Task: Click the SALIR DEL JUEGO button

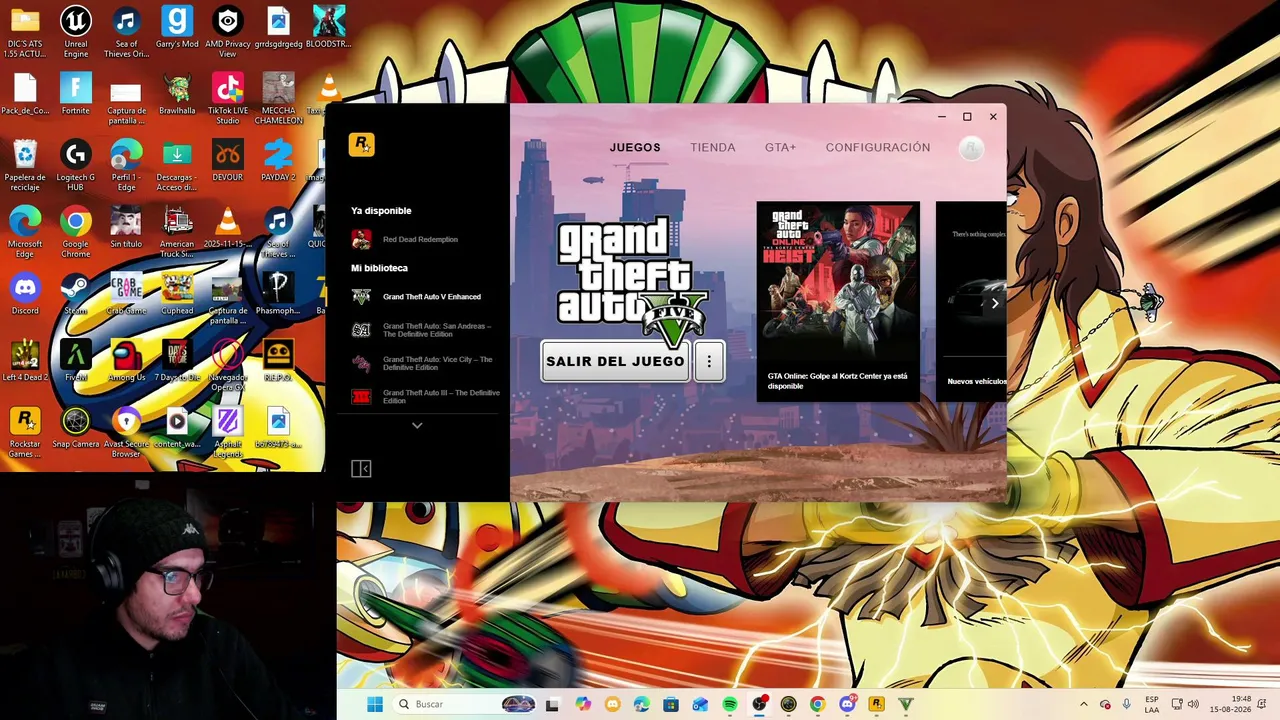Action: (x=615, y=361)
